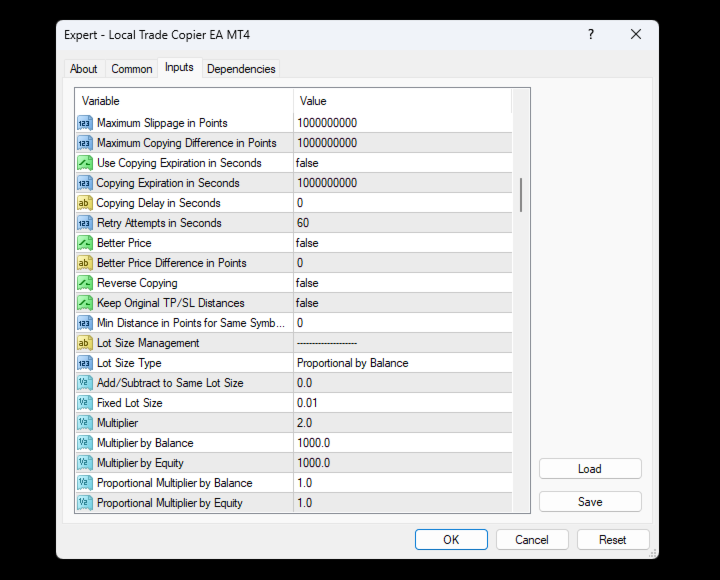Click the double icon beside Fixed Lot Size
The width and height of the screenshot is (720, 580).
tap(84, 403)
